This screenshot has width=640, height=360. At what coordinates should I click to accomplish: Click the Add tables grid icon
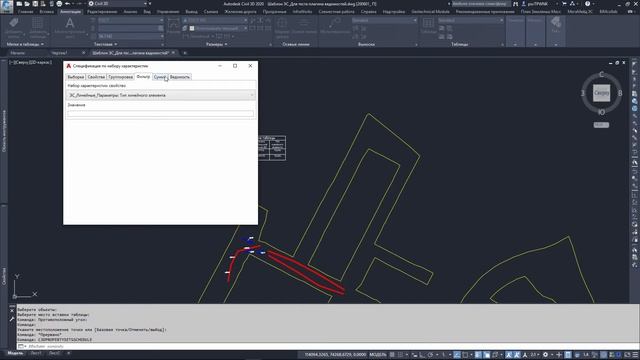coord(37,23)
